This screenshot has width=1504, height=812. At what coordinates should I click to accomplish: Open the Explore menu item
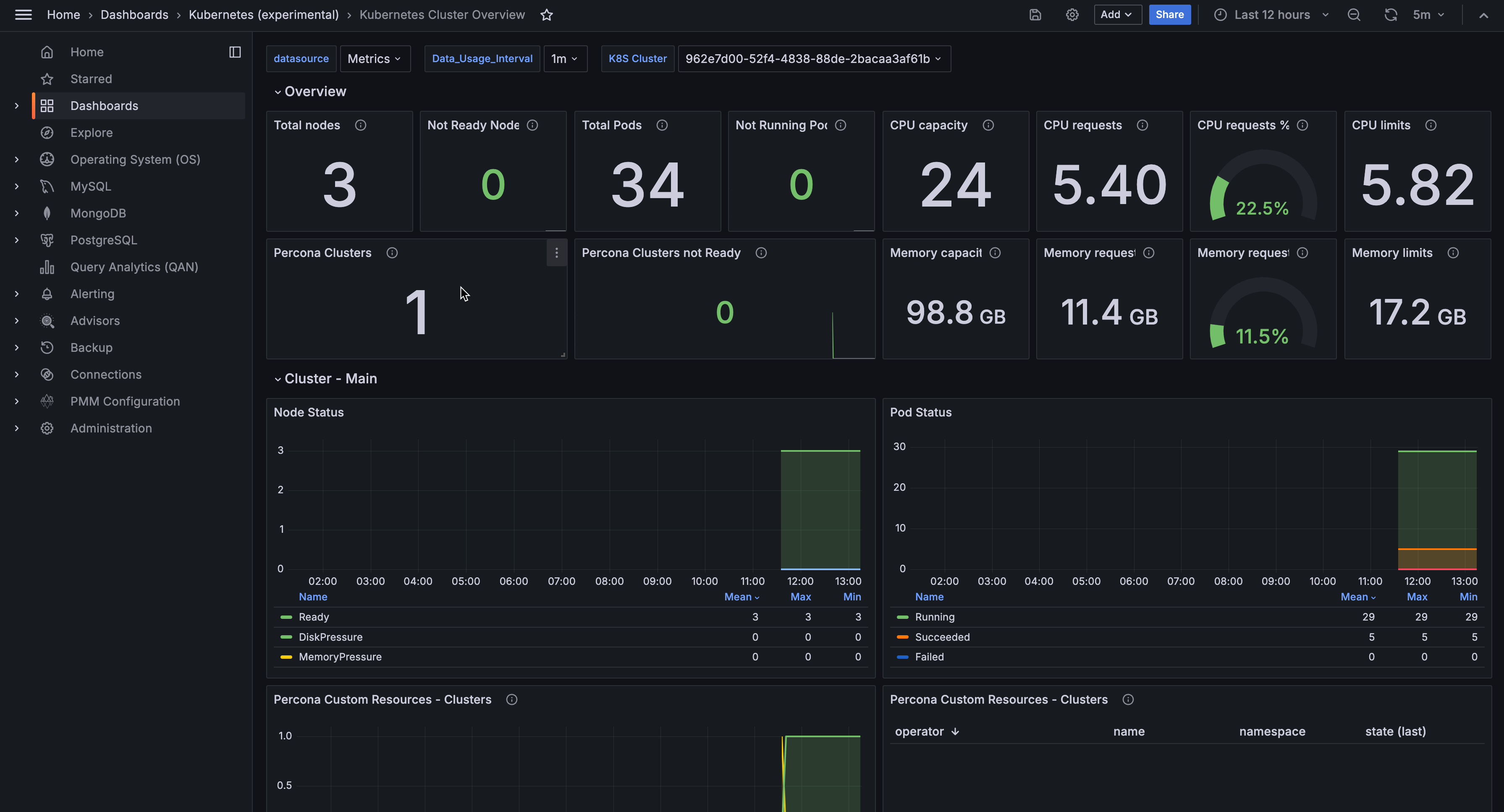pyautogui.click(x=91, y=133)
